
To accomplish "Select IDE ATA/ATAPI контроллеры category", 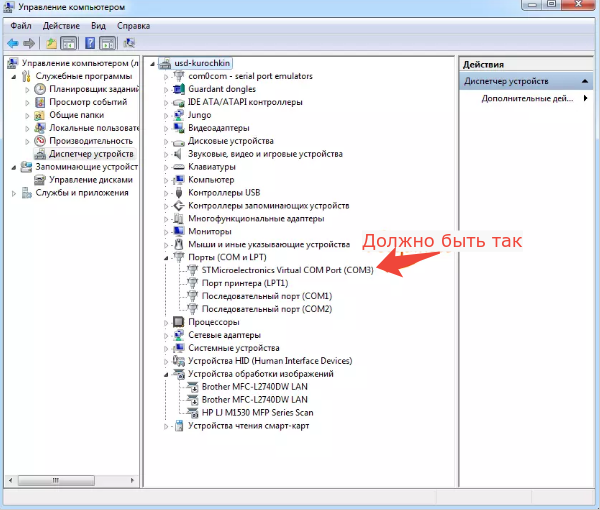I will (245, 102).
